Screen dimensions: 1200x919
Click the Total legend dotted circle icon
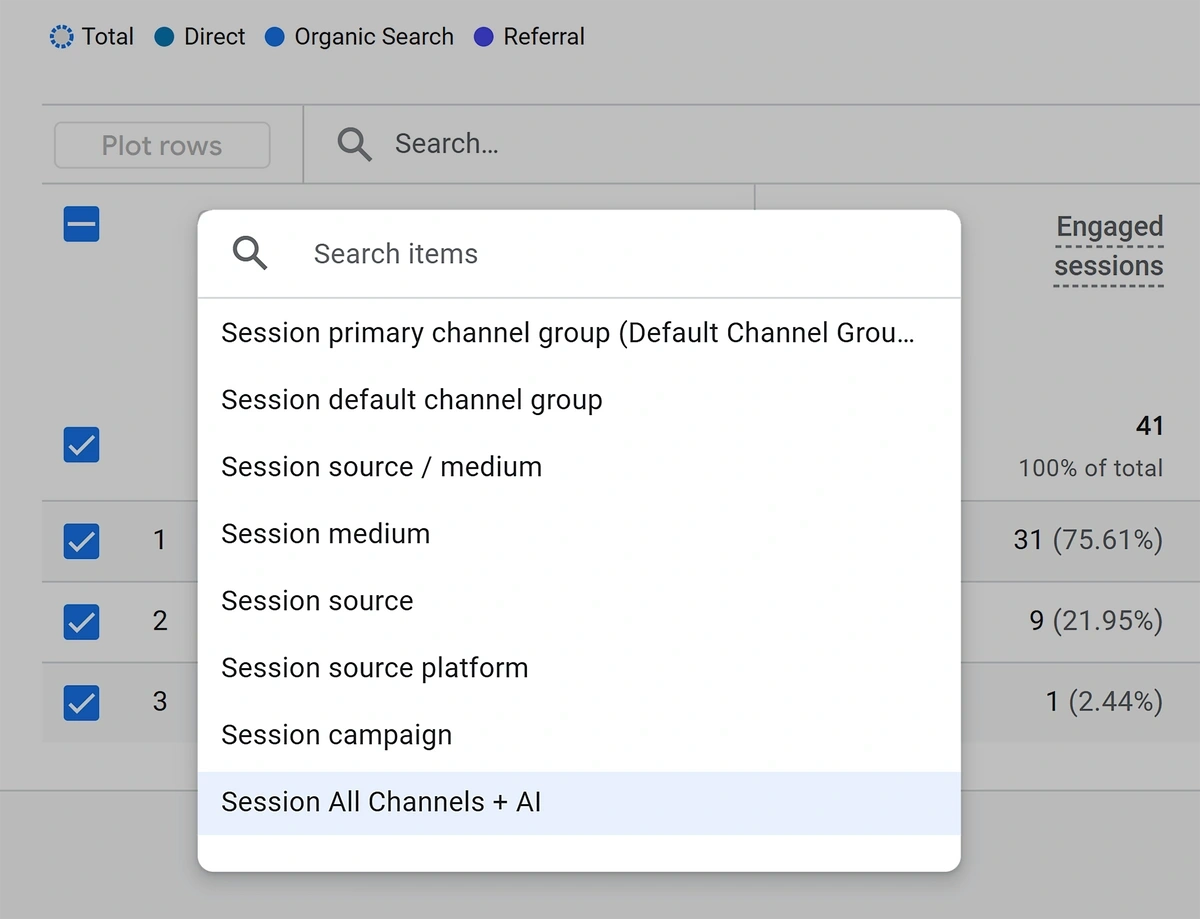pyautogui.click(x=61, y=37)
